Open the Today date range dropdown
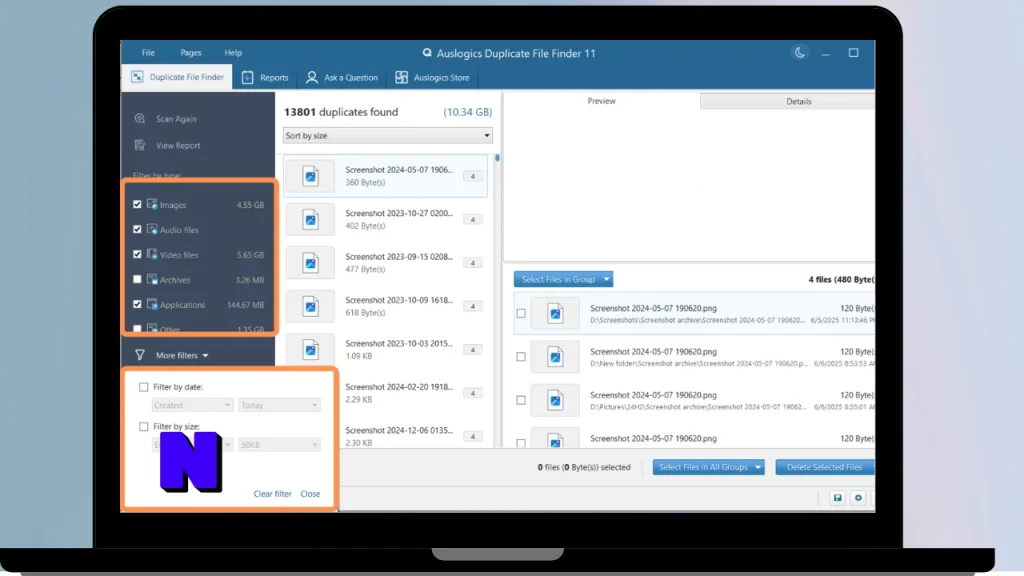Screen dimensions: 1024x576 click(279, 406)
